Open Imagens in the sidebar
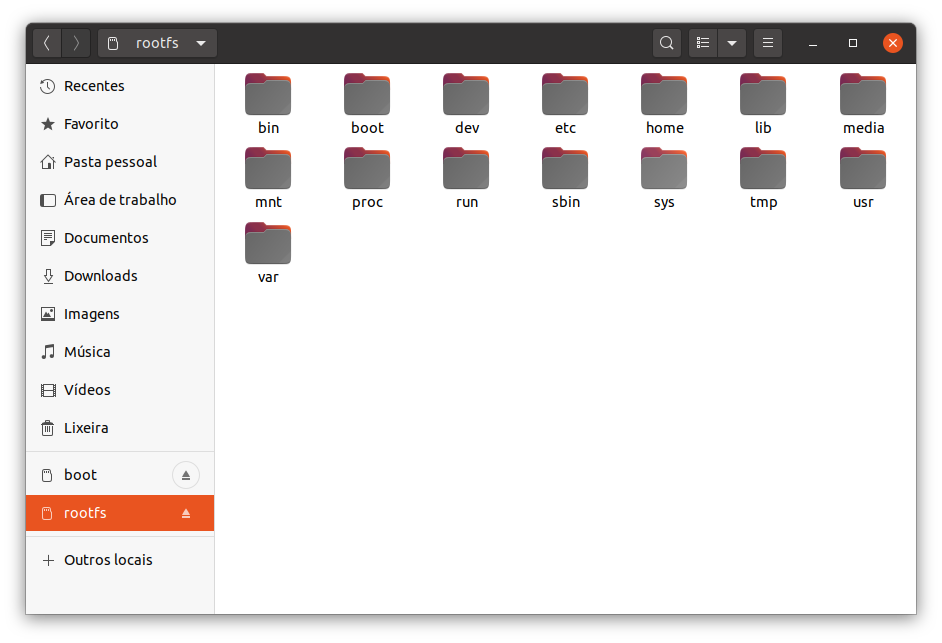The width and height of the screenshot is (942, 643). (x=120, y=314)
